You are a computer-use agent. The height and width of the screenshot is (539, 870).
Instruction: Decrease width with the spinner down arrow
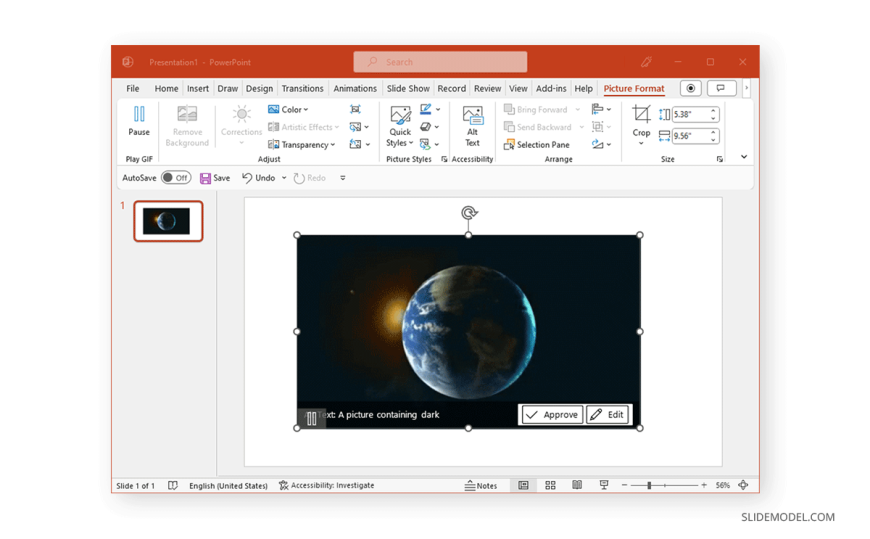point(714,140)
